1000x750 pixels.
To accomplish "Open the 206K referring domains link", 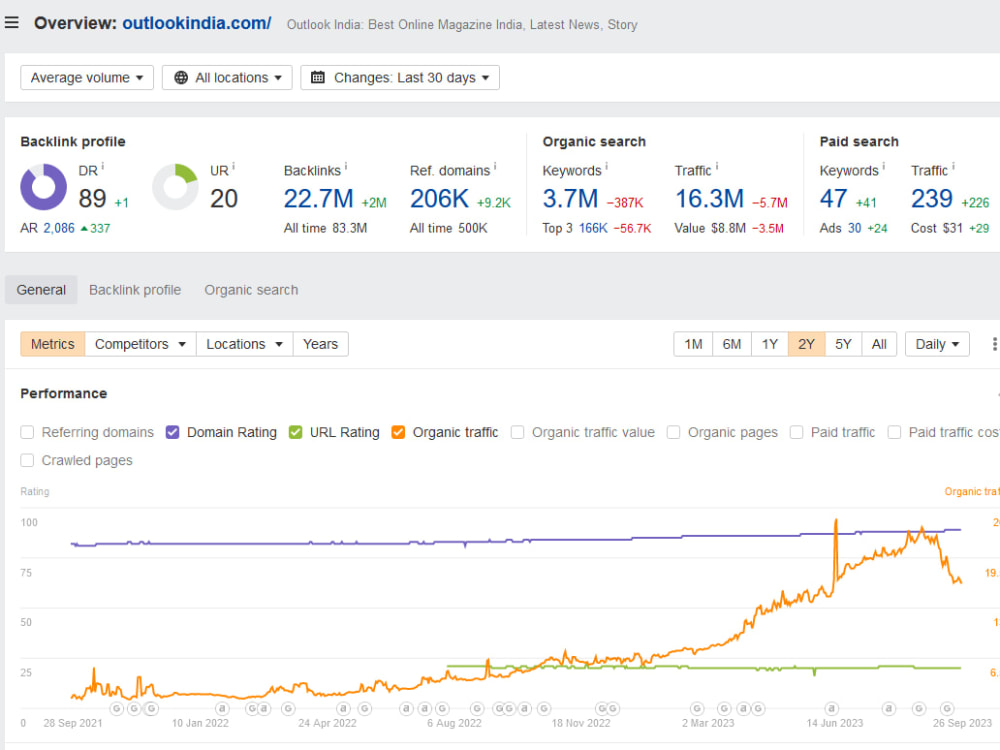I will (x=439, y=199).
